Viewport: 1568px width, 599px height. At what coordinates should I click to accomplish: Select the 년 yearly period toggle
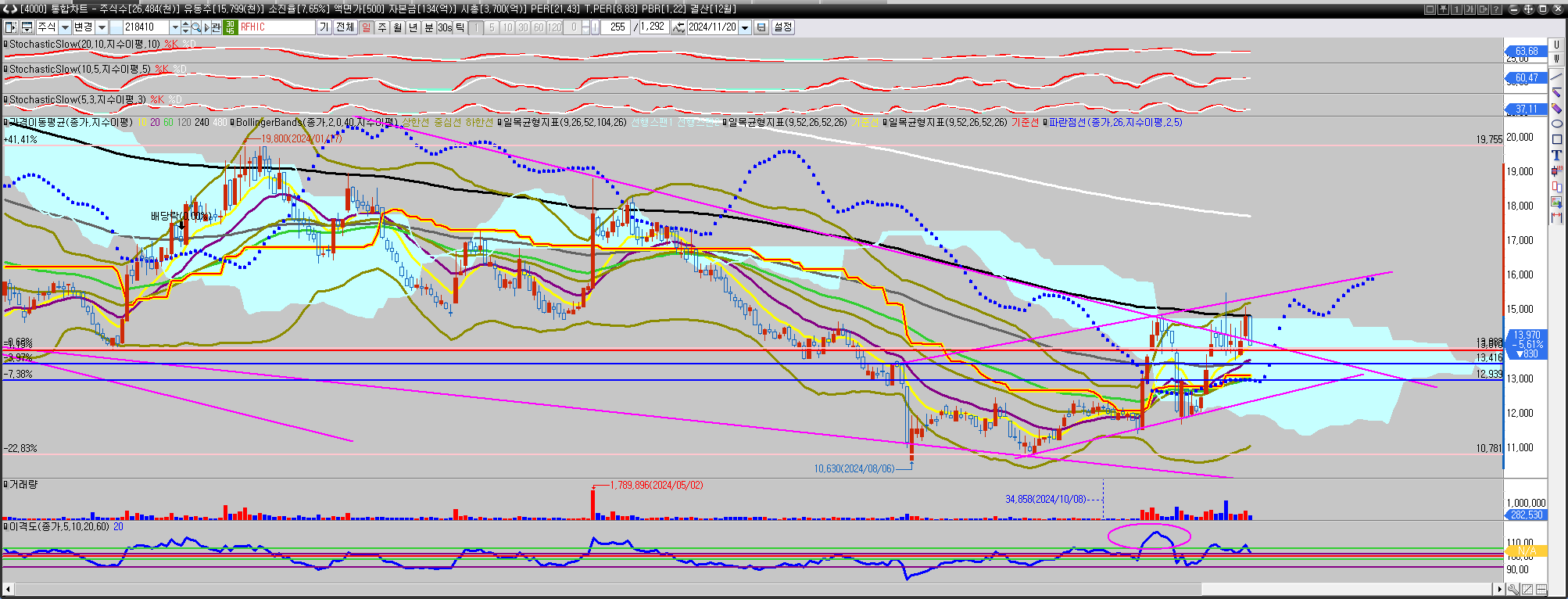click(413, 27)
